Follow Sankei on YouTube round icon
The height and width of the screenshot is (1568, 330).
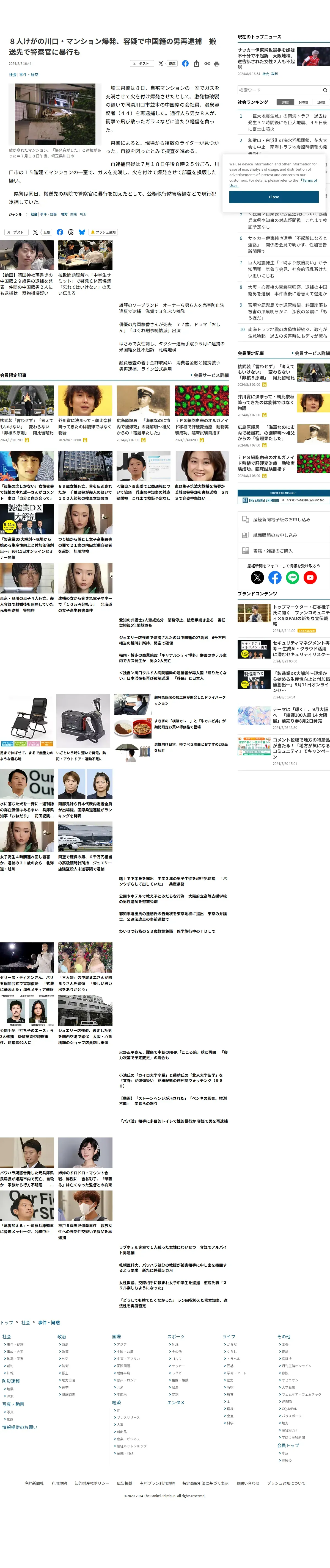coord(310,578)
